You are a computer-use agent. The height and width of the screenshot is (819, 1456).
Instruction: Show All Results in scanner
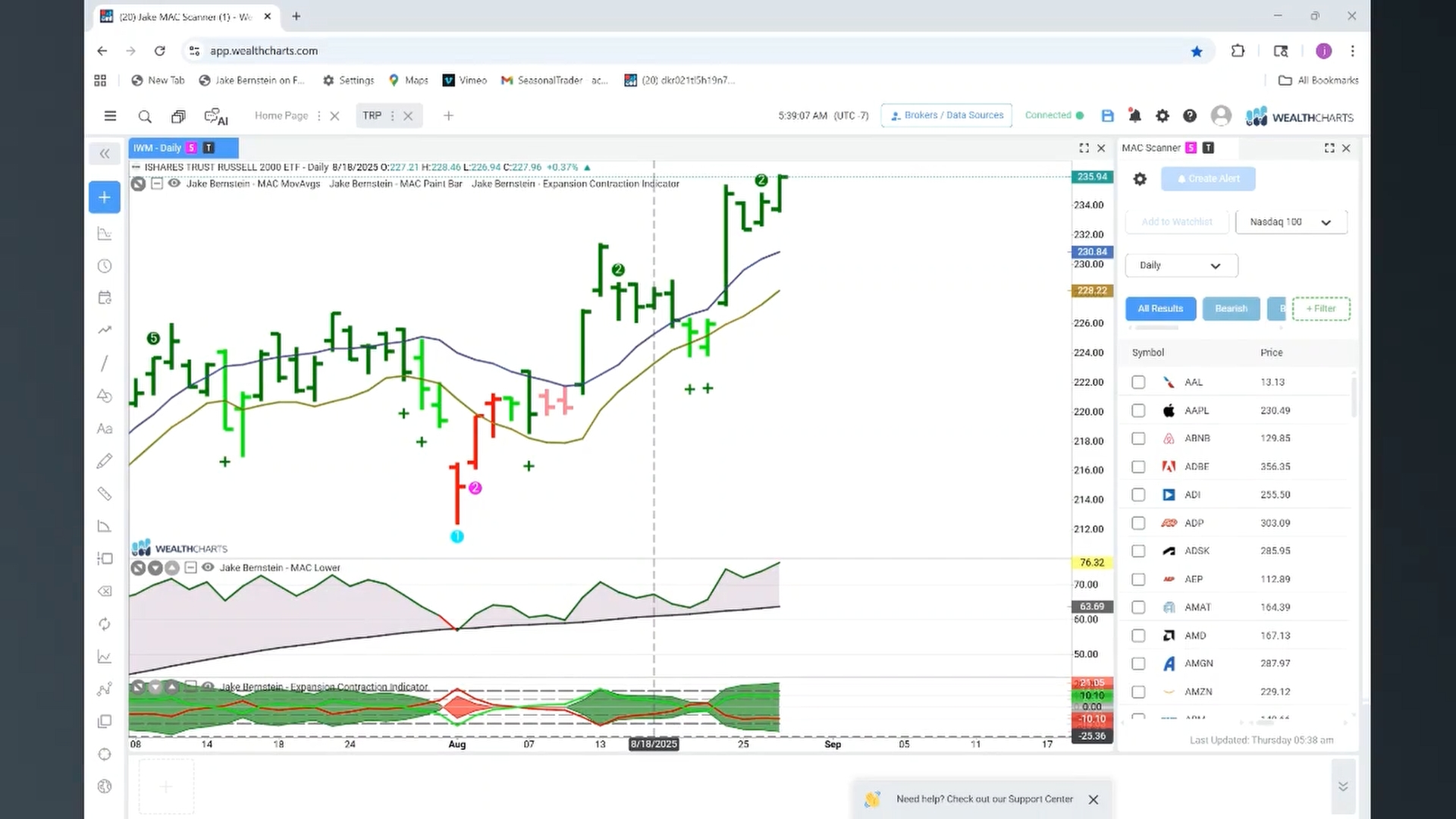point(1160,309)
